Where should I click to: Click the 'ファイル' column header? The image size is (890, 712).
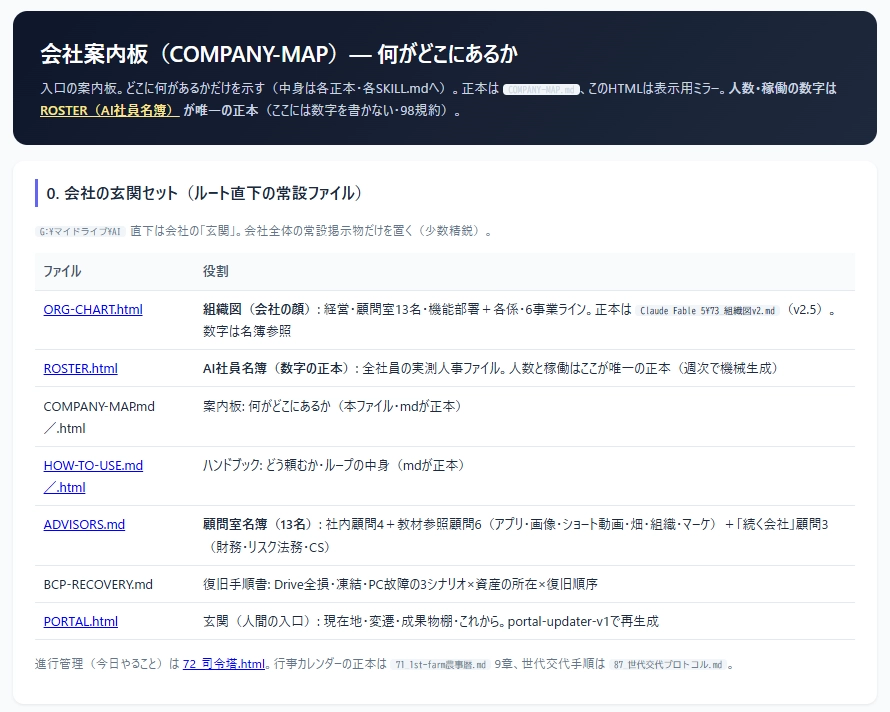coord(62,271)
